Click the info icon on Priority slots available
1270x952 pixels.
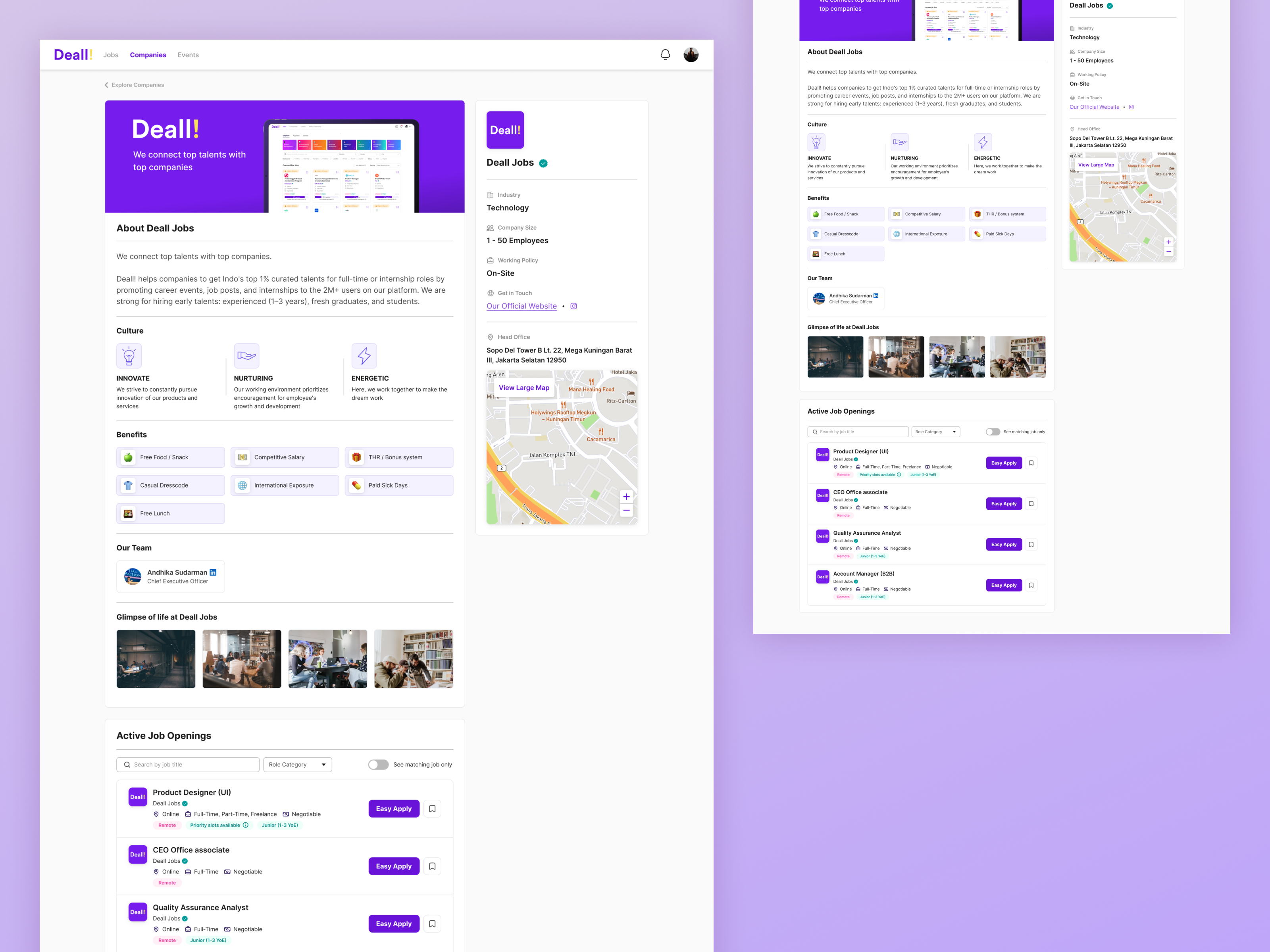pos(246,825)
